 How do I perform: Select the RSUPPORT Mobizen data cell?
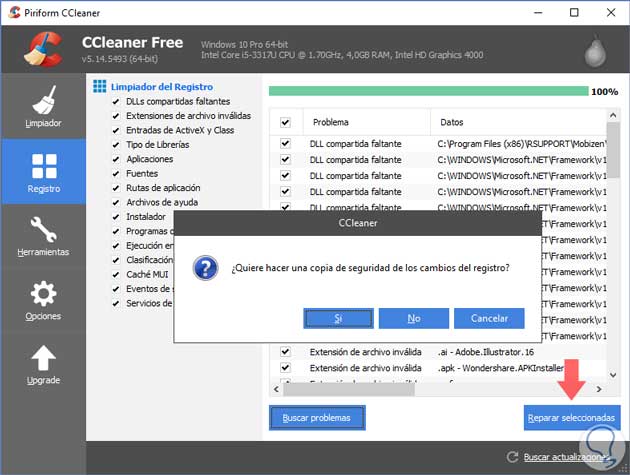522,144
